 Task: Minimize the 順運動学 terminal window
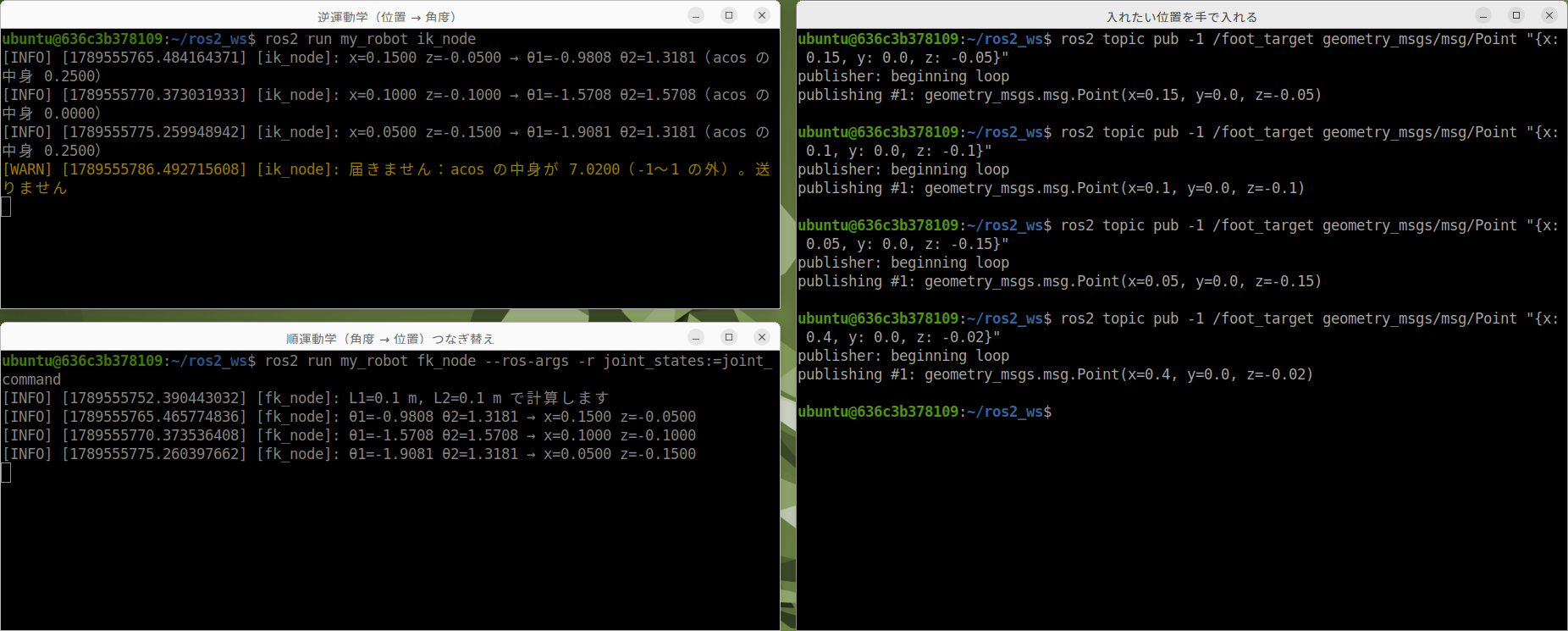696,337
